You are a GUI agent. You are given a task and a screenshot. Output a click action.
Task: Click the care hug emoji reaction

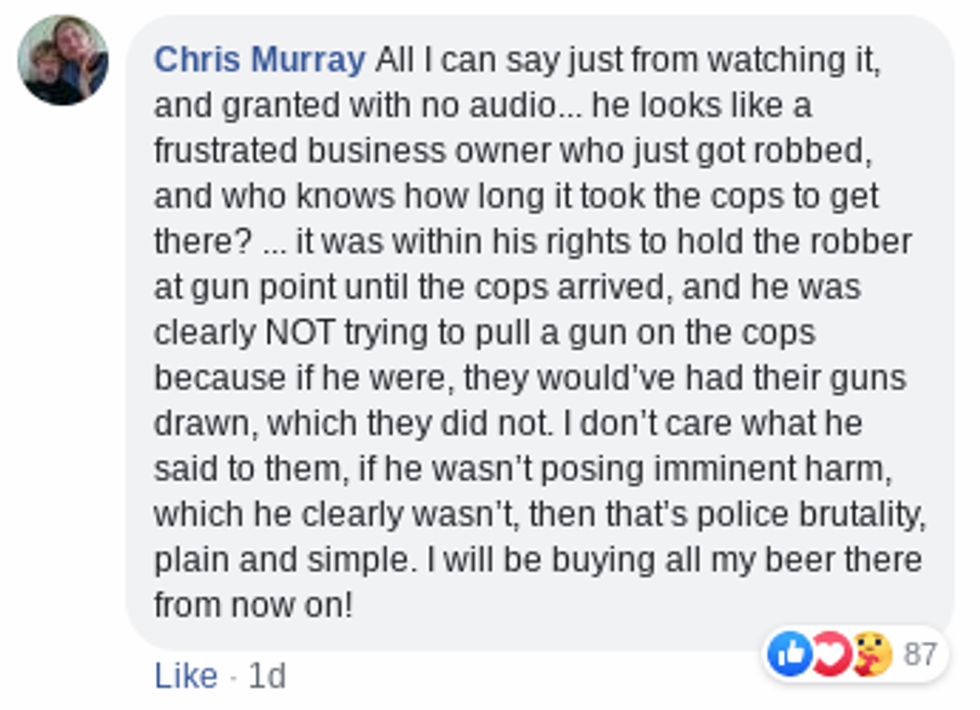tap(870, 655)
